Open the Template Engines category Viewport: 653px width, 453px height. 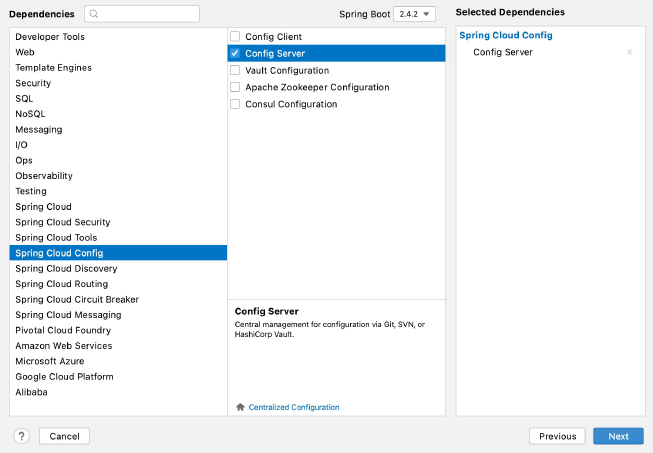click(x=118, y=67)
